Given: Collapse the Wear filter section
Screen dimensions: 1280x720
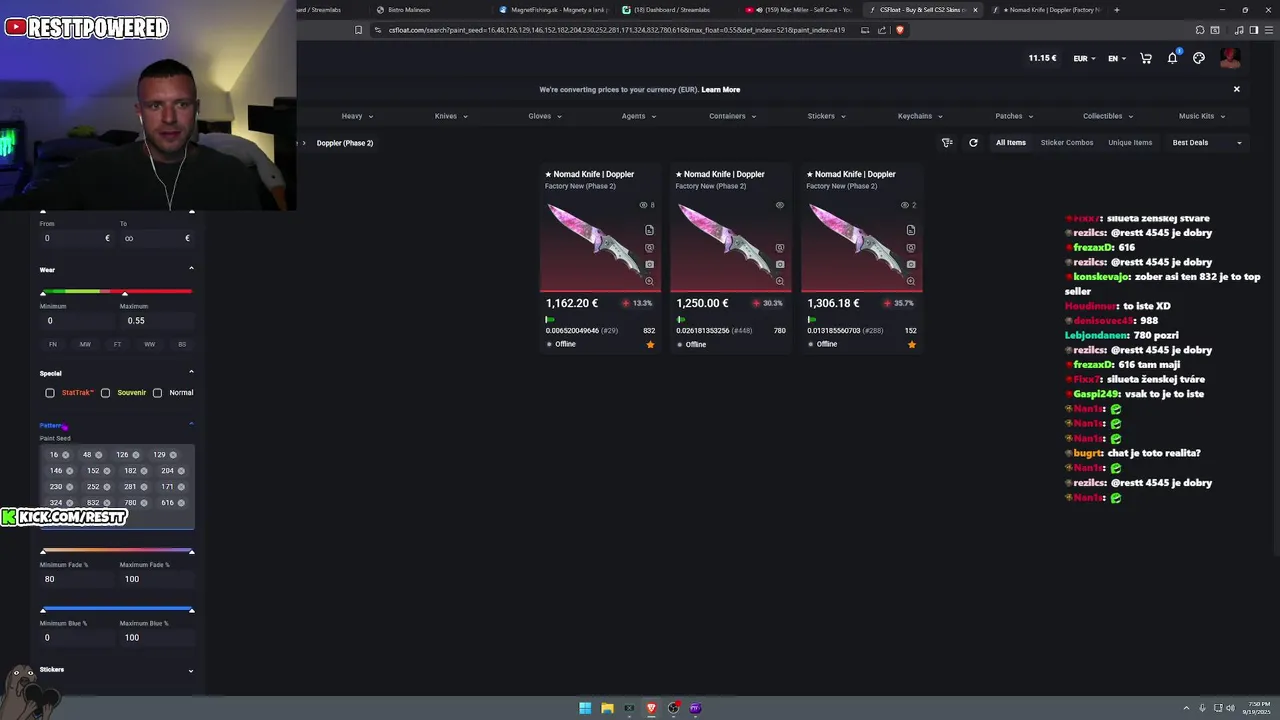Looking at the screenshot, I should [191, 268].
